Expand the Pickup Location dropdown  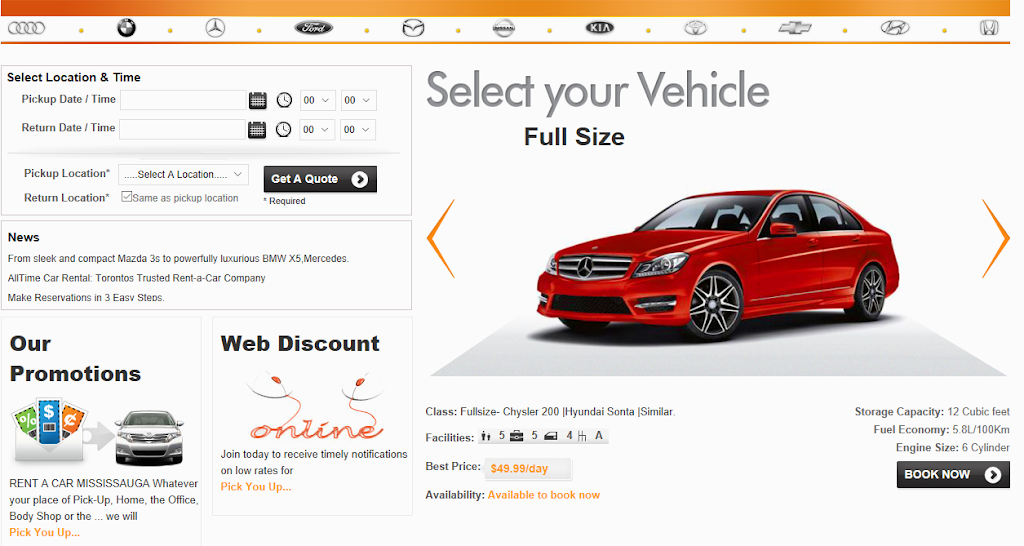click(x=183, y=175)
